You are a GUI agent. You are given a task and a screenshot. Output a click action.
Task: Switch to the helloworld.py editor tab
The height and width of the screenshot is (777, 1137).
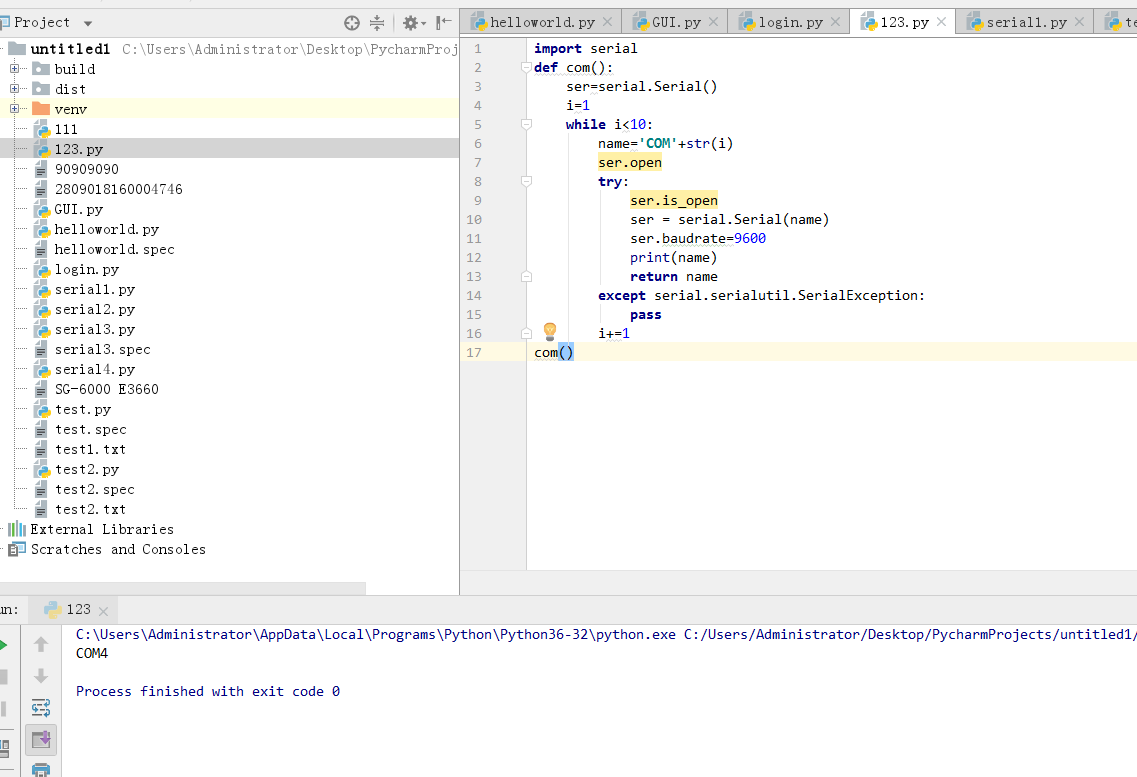coord(541,22)
